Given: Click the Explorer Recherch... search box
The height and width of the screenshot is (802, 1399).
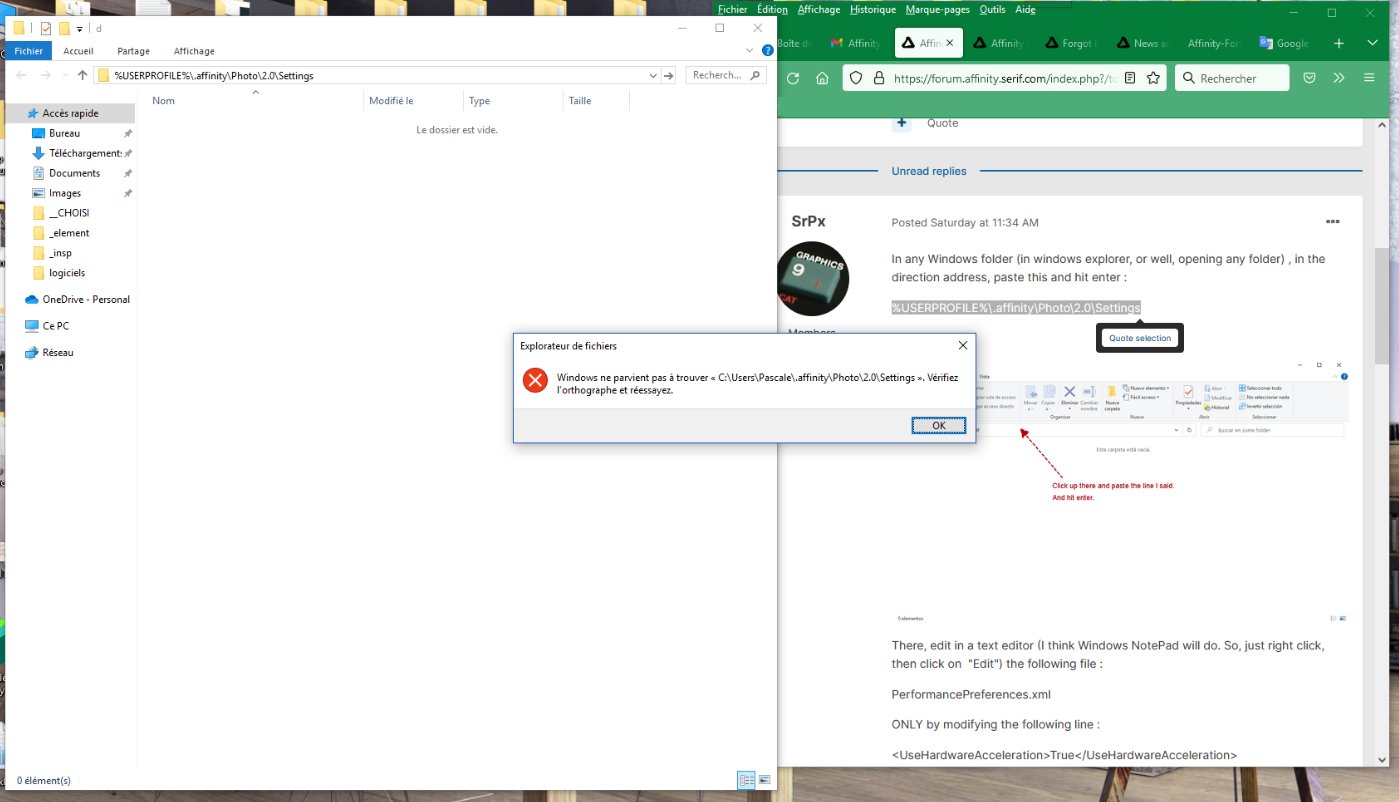Looking at the screenshot, I should tap(725, 75).
